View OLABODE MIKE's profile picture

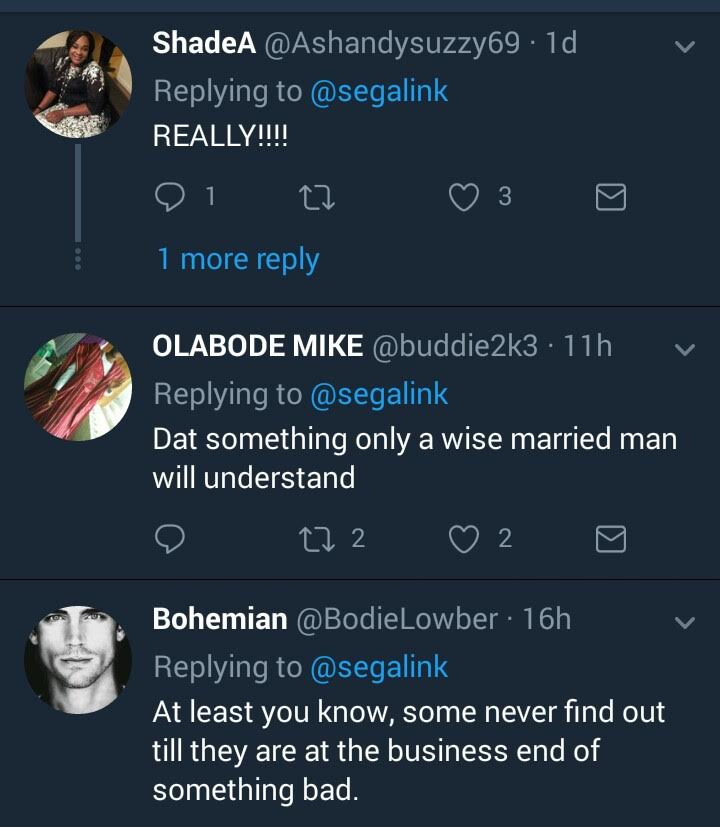pyautogui.click(x=77, y=386)
